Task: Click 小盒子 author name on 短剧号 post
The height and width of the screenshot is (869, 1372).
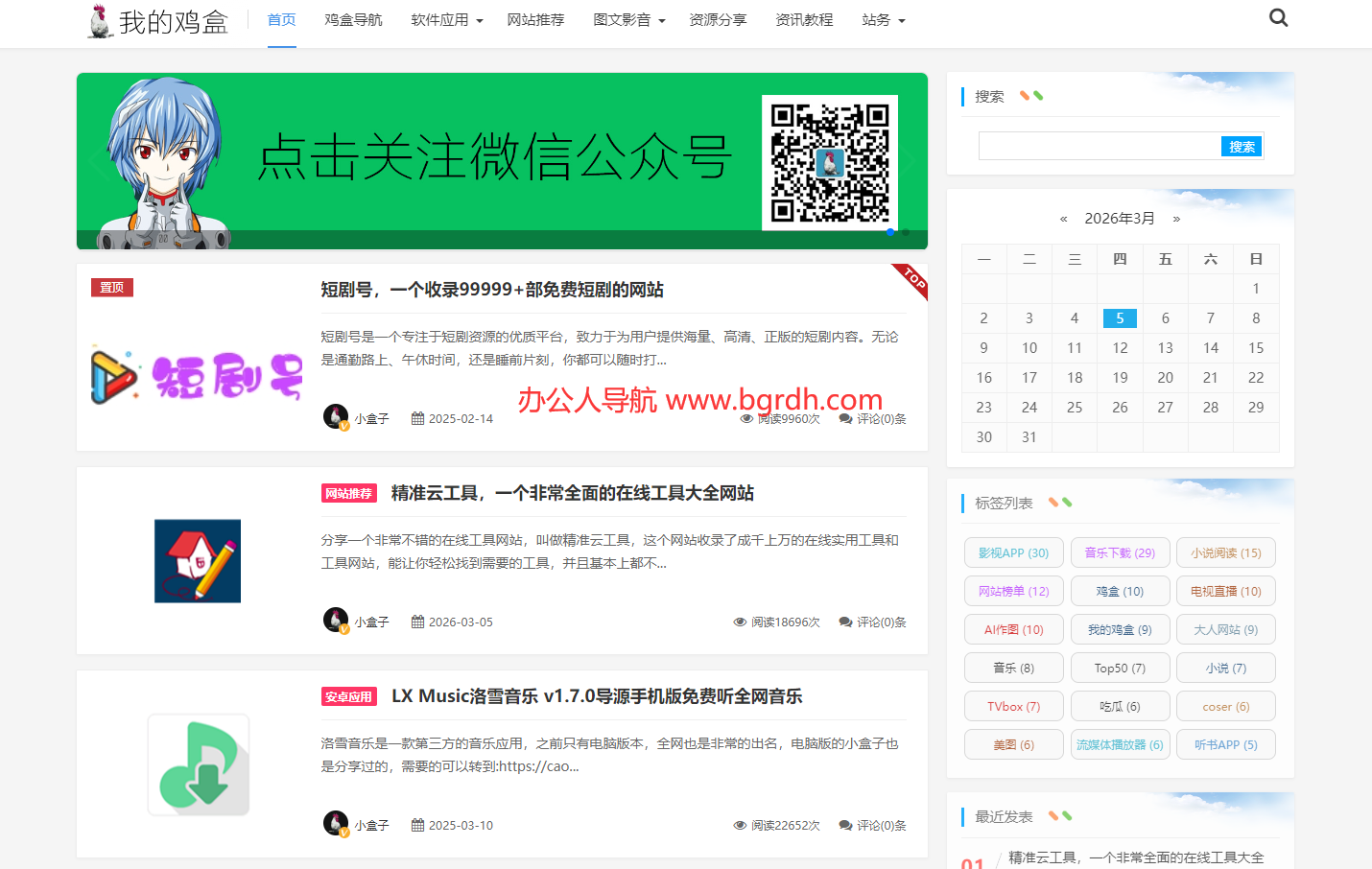Action: 371,418
